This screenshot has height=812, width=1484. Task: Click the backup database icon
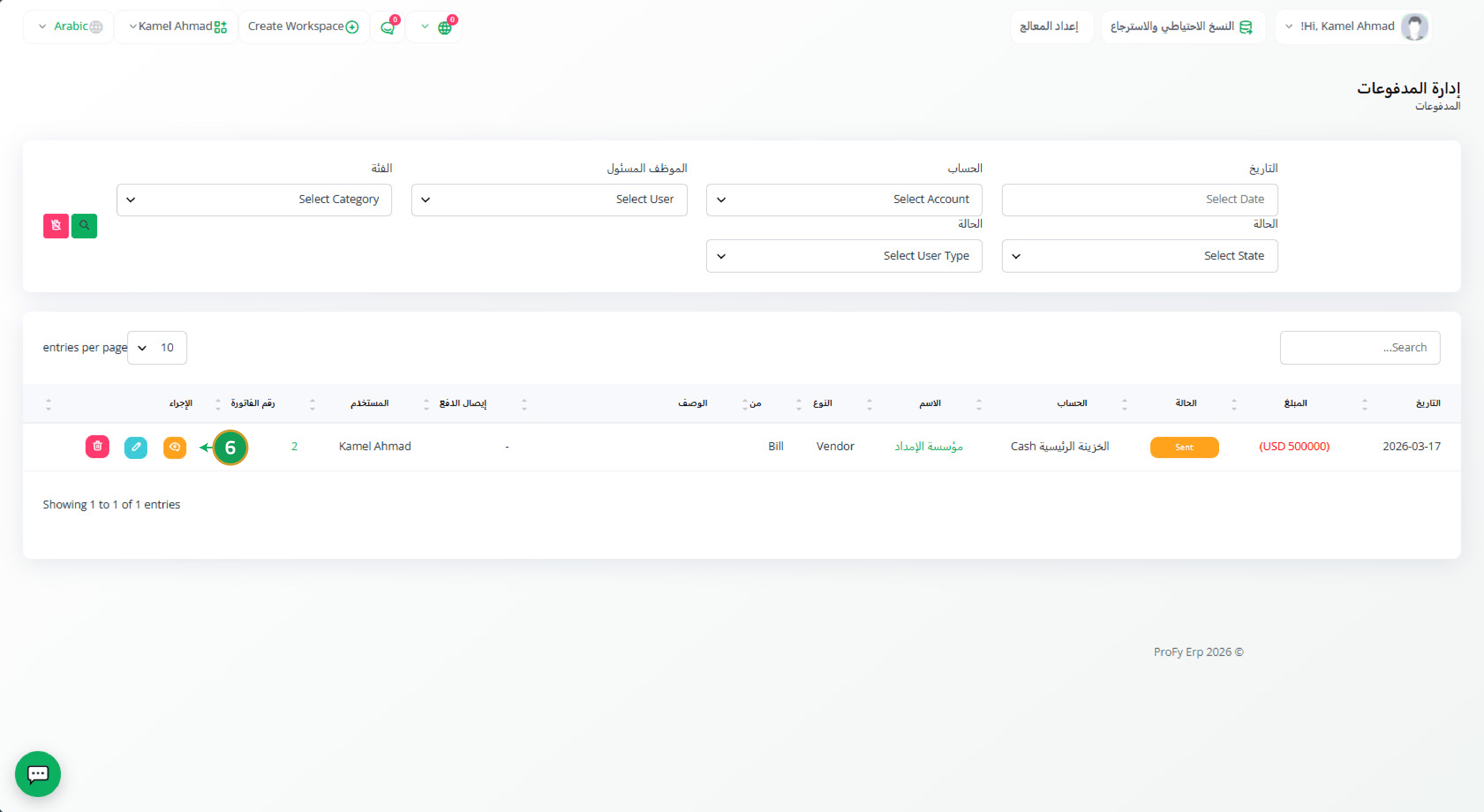1245,27
